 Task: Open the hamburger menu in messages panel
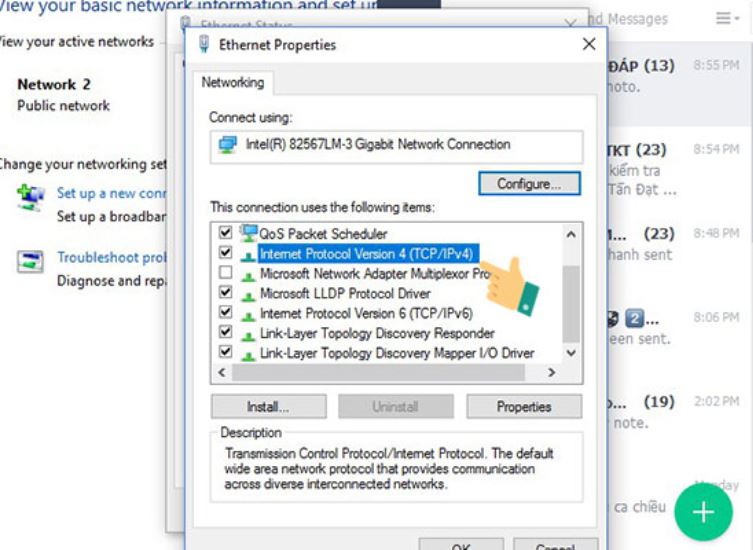[x=725, y=18]
